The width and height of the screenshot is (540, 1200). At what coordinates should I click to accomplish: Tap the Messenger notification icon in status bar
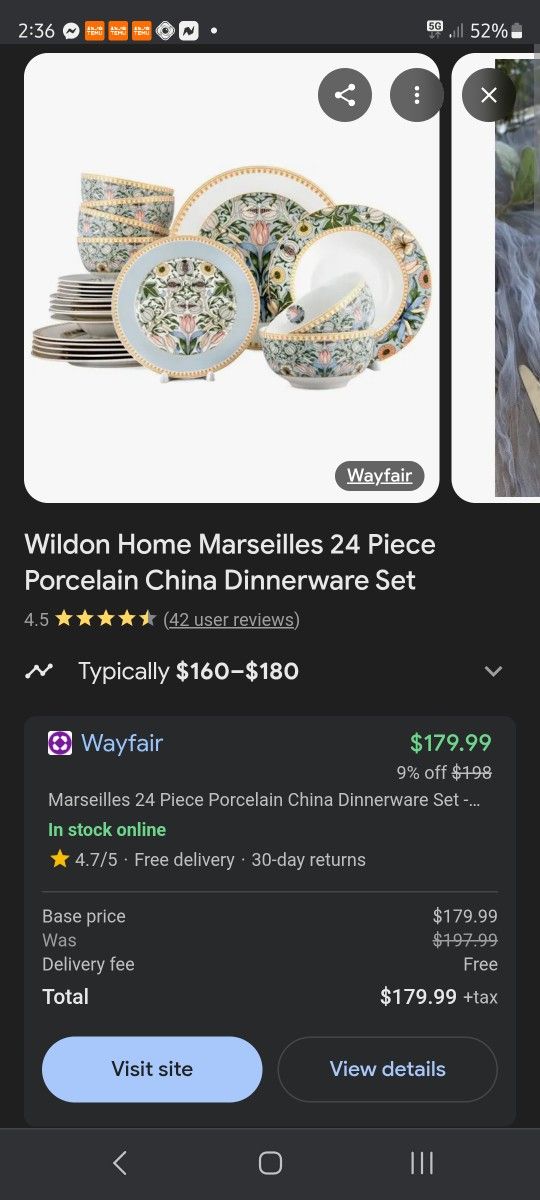click(x=71, y=31)
